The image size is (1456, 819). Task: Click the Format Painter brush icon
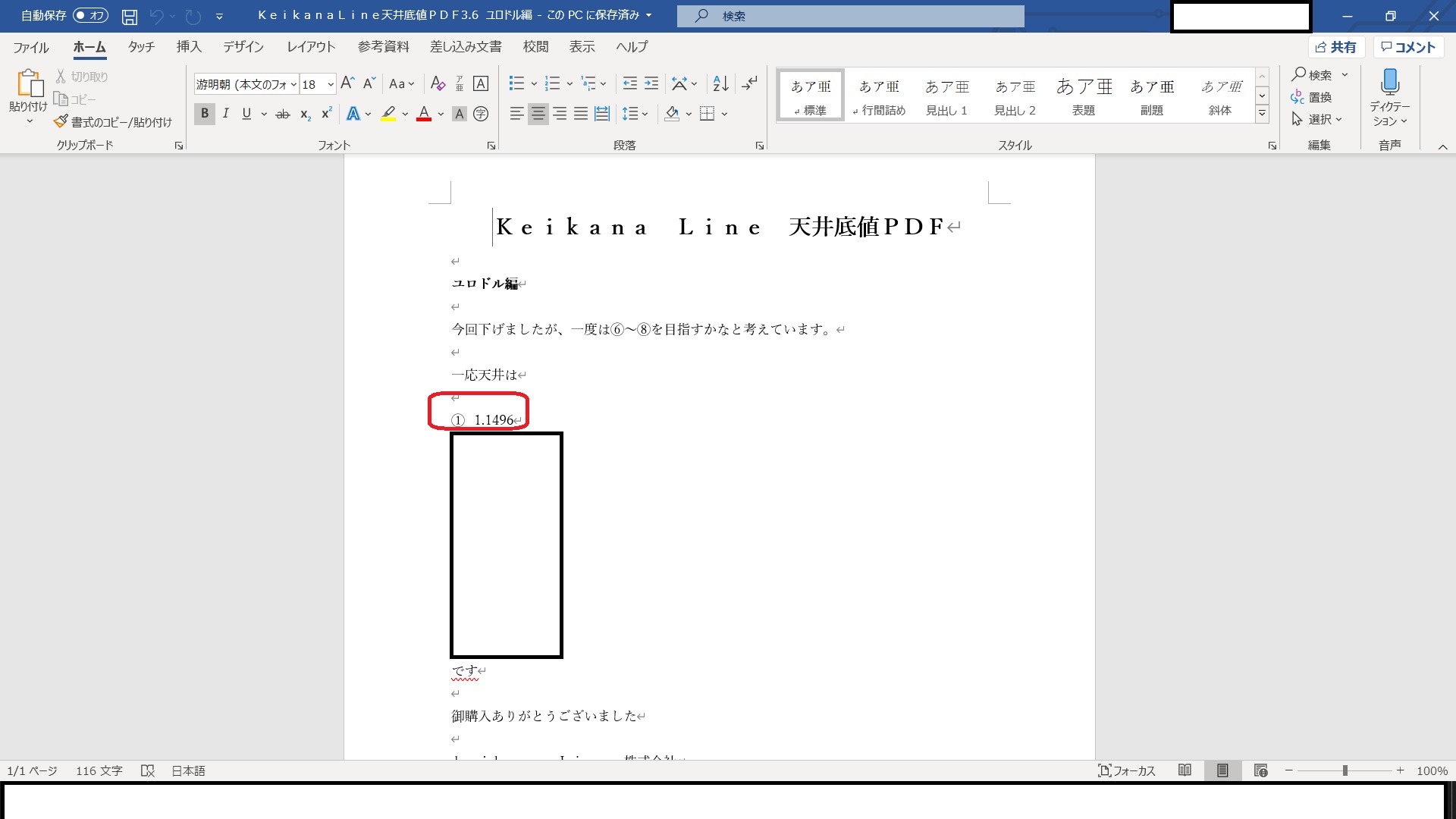coord(61,121)
